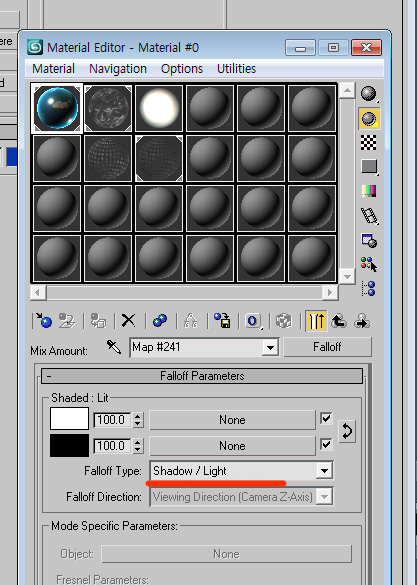Click the None map button for black color

[x=232, y=446]
